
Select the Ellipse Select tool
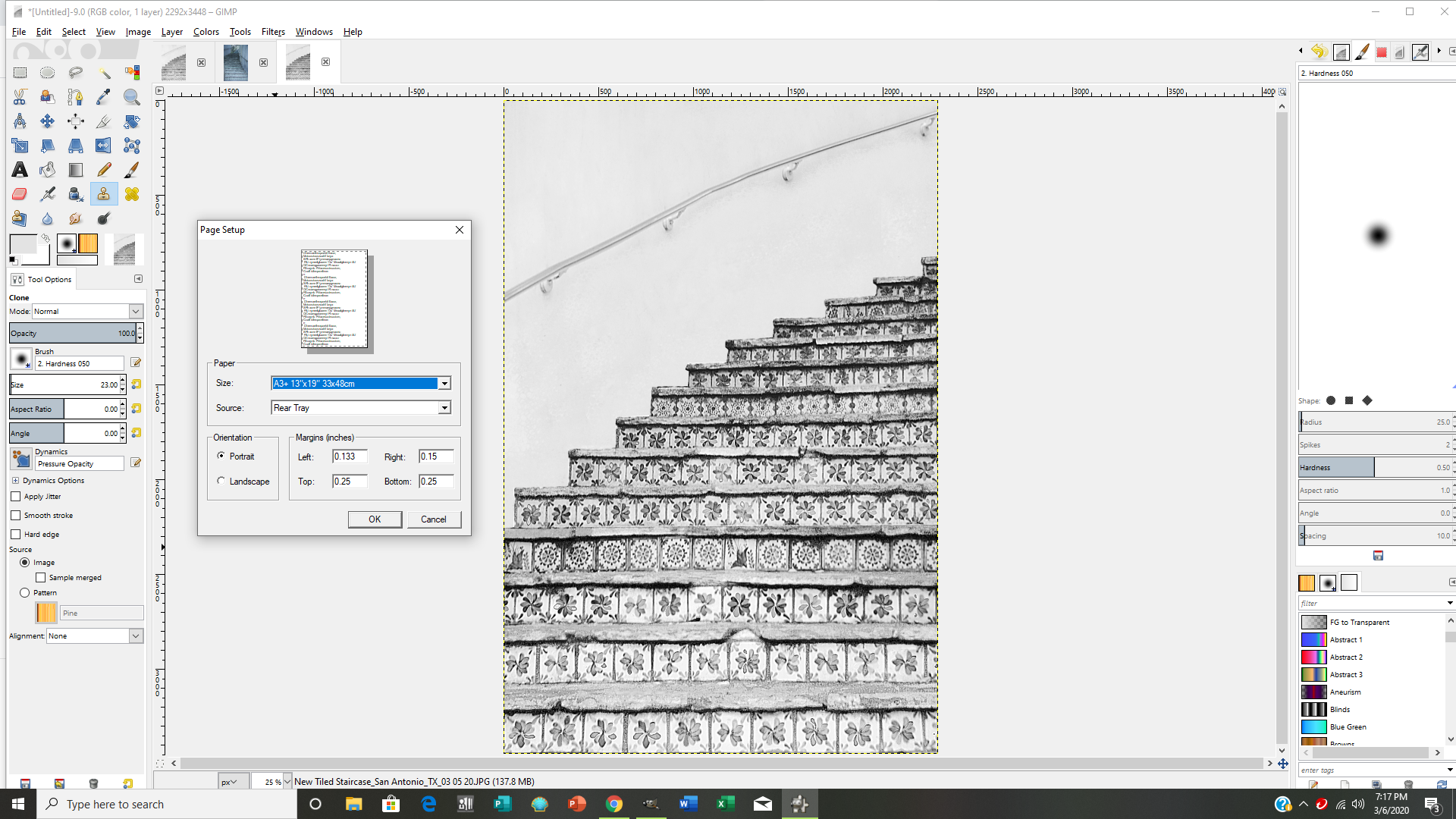[x=47, y=73]
